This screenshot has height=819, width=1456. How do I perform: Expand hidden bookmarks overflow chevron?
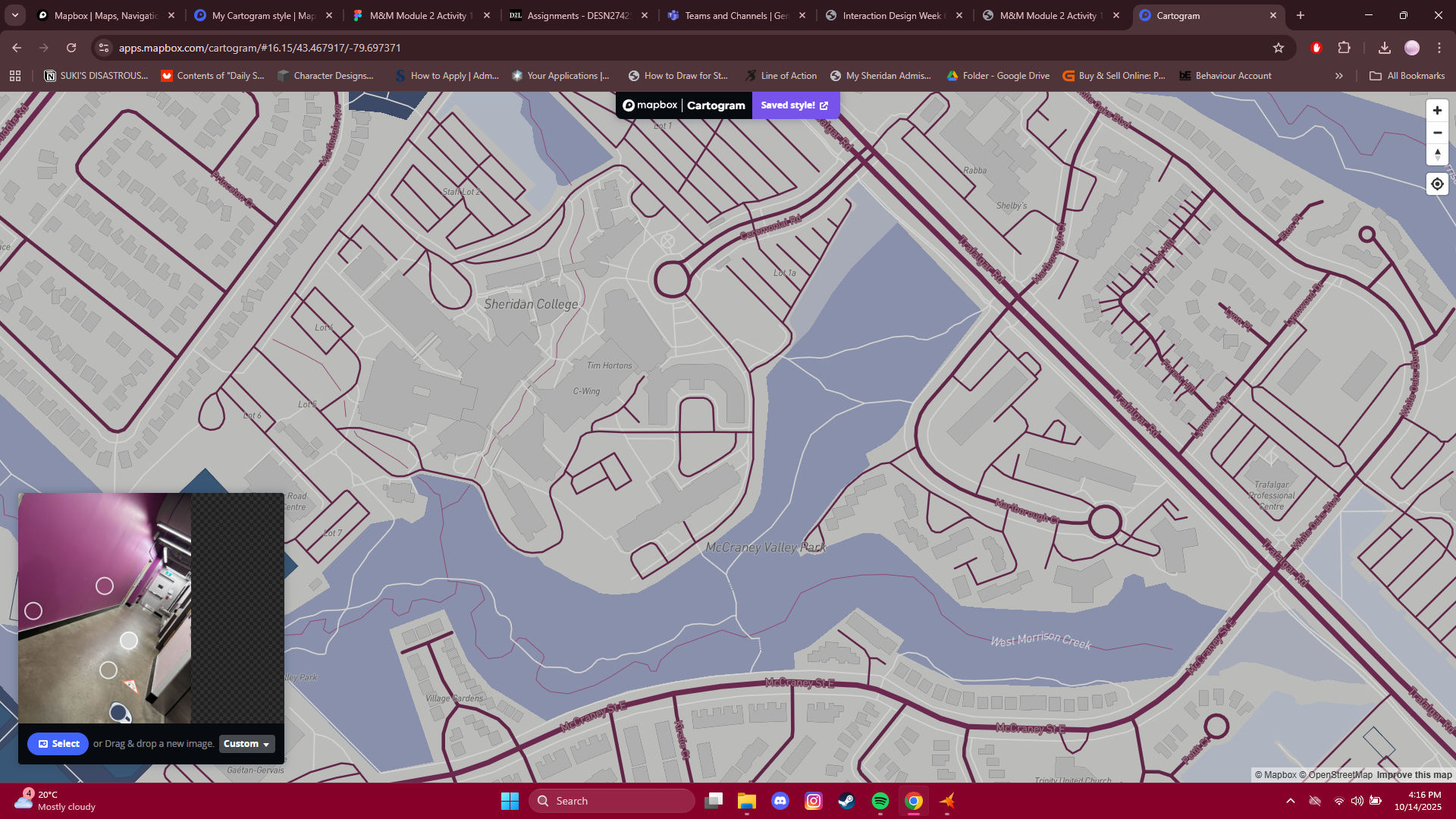pyautogui.click(x=1338, y=76)
